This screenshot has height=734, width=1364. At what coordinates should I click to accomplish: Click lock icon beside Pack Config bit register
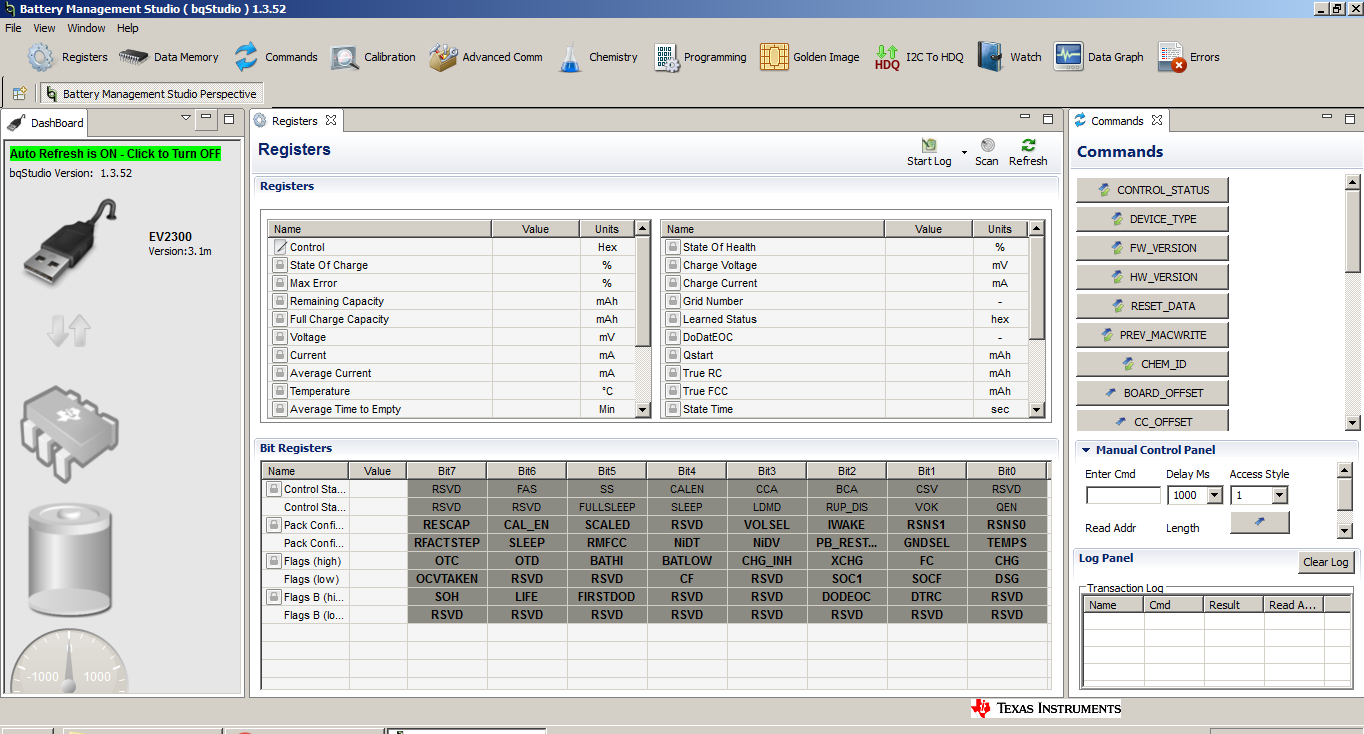(273, 525)
